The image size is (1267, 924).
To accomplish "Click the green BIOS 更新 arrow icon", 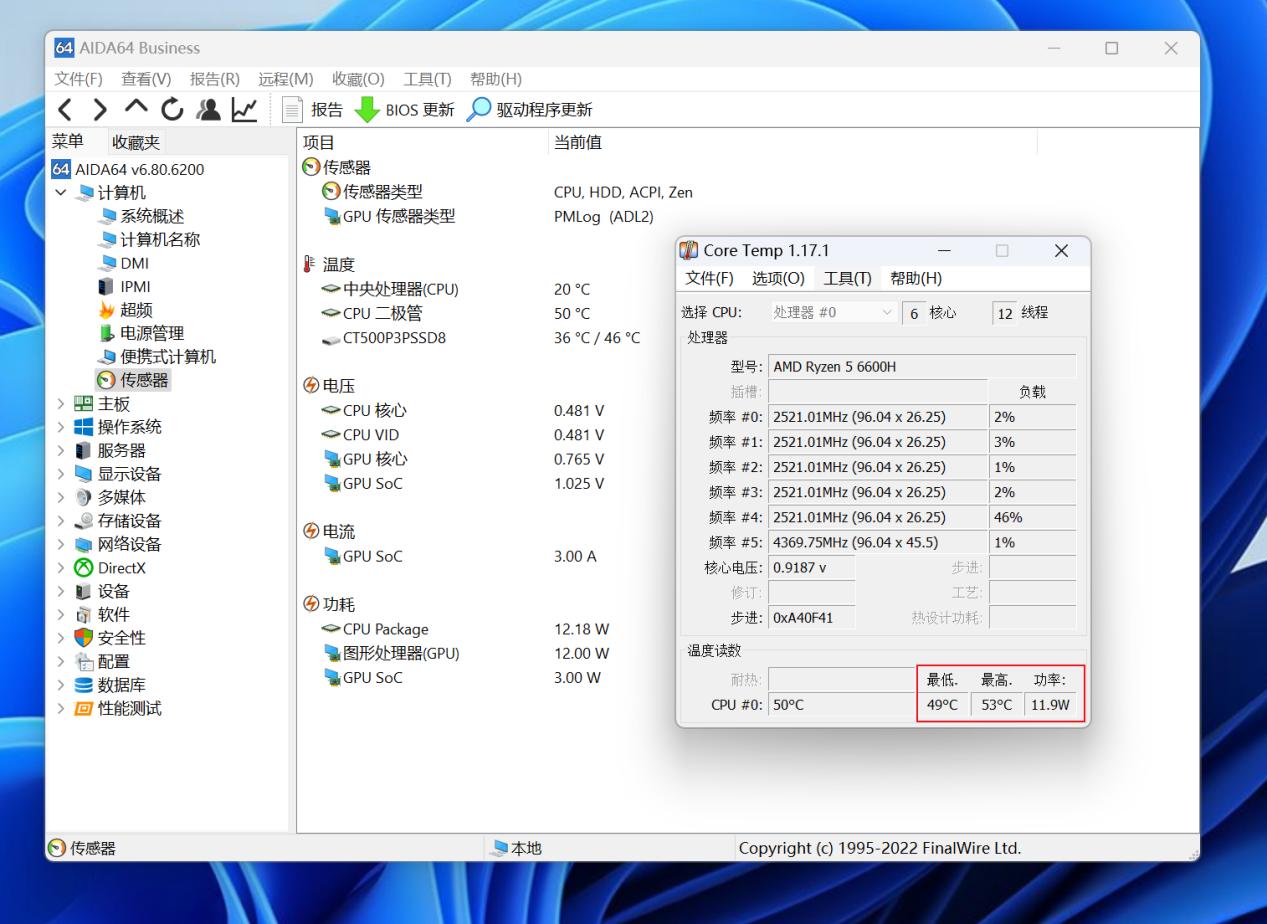I will [367, 109].
